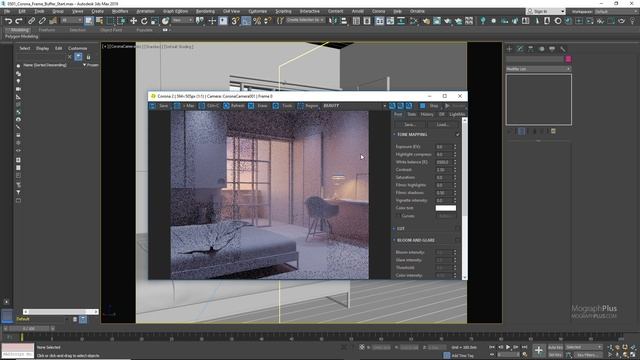Click the Exposure (EV) value field

(444, 147)
